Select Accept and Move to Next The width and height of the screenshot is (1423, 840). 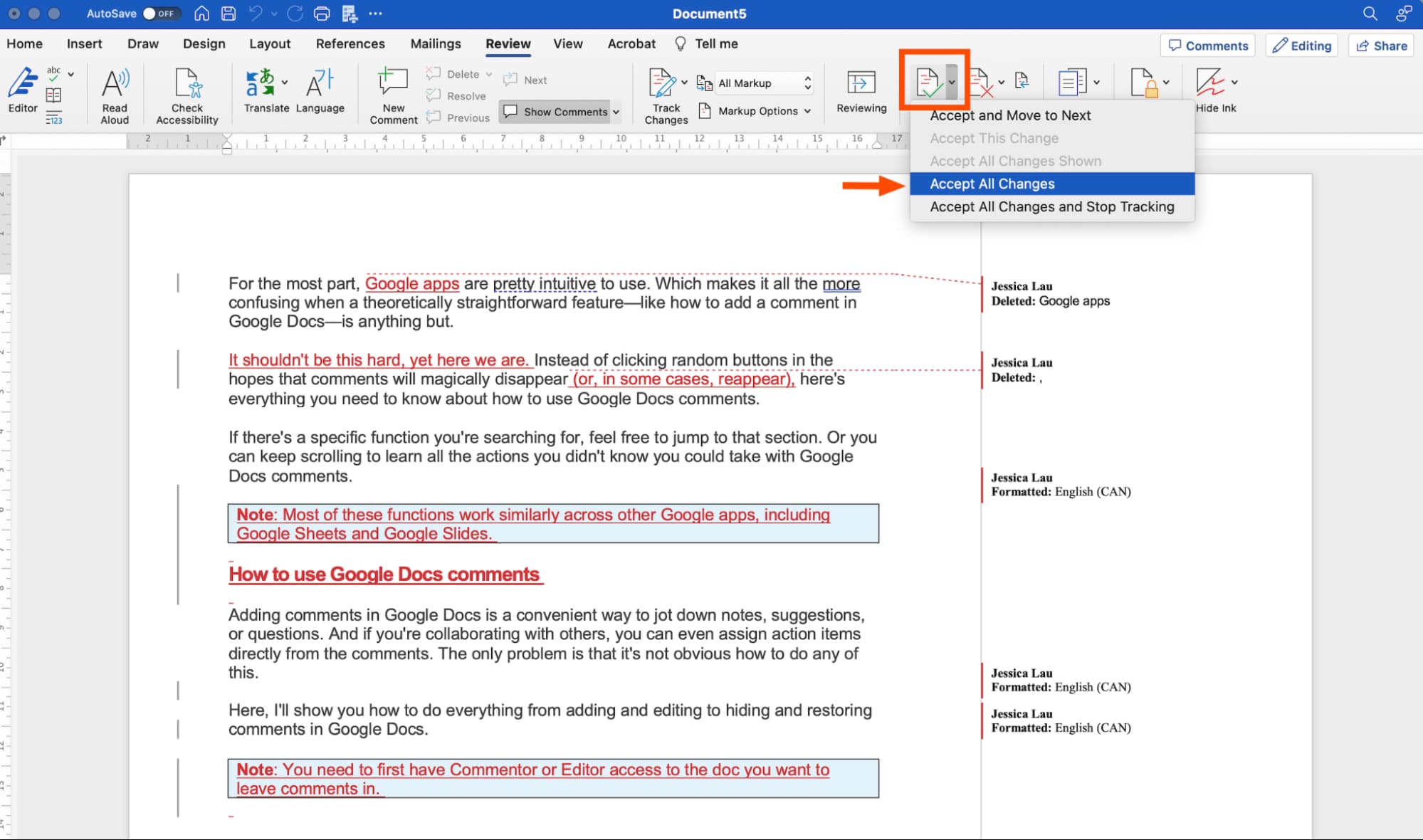pyautogui.click(x=1052, y=115)
